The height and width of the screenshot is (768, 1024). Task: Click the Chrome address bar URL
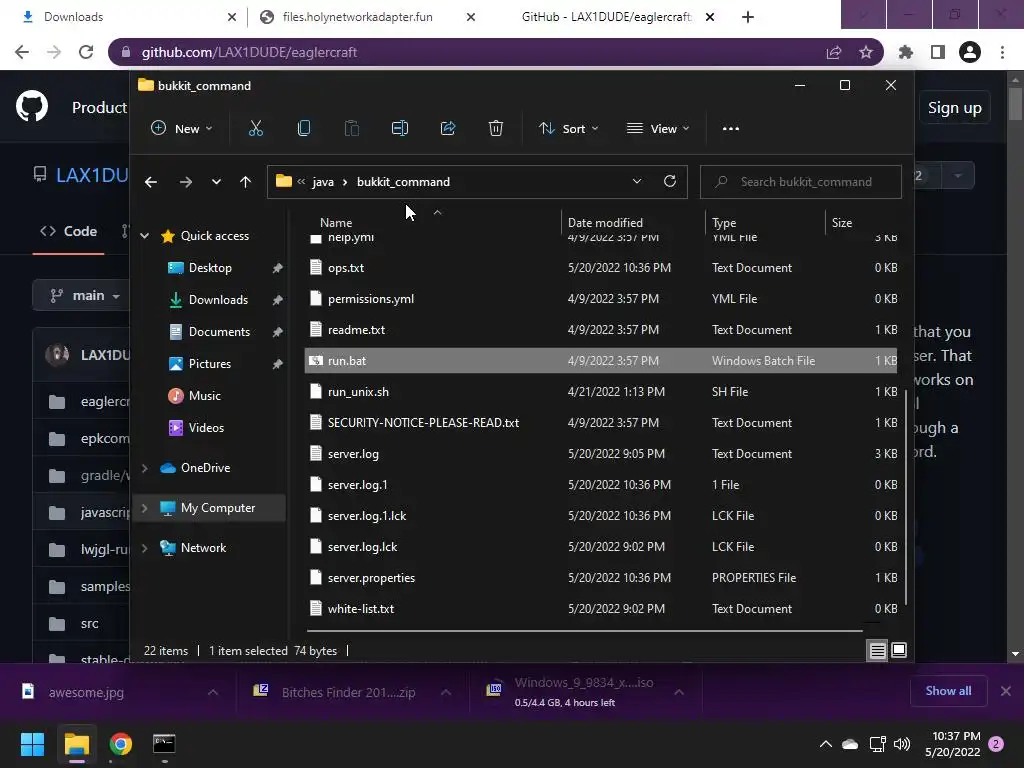click(x=249, y=52)
